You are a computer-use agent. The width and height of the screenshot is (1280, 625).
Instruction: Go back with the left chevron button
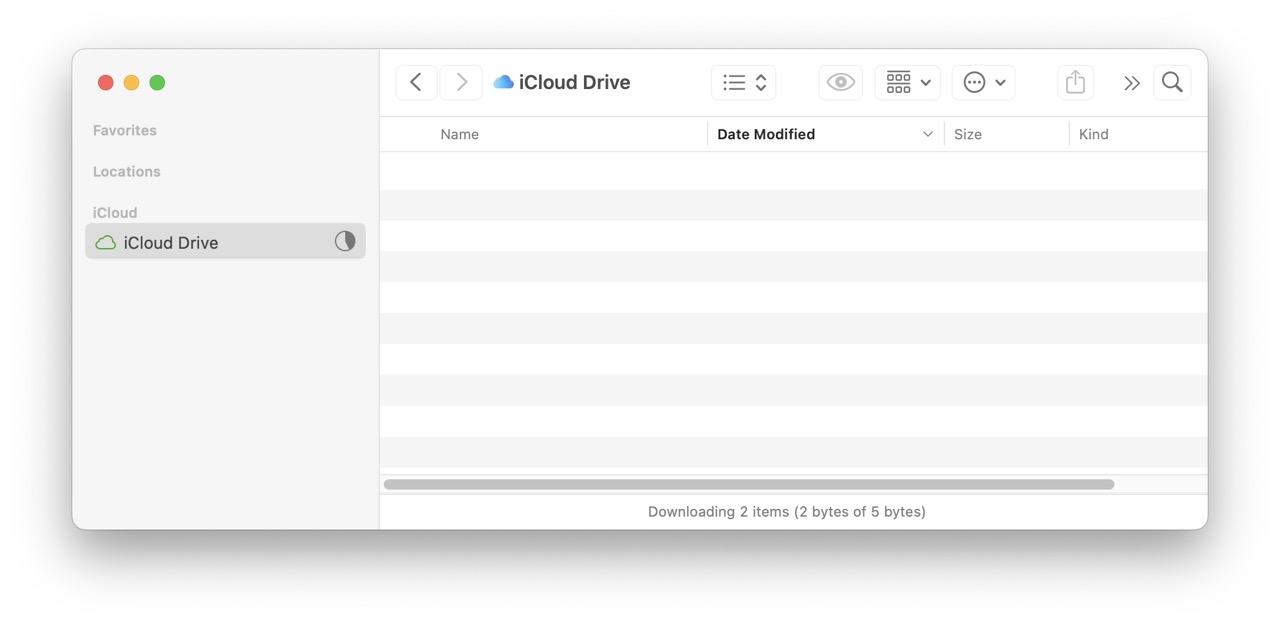[416, 82]
